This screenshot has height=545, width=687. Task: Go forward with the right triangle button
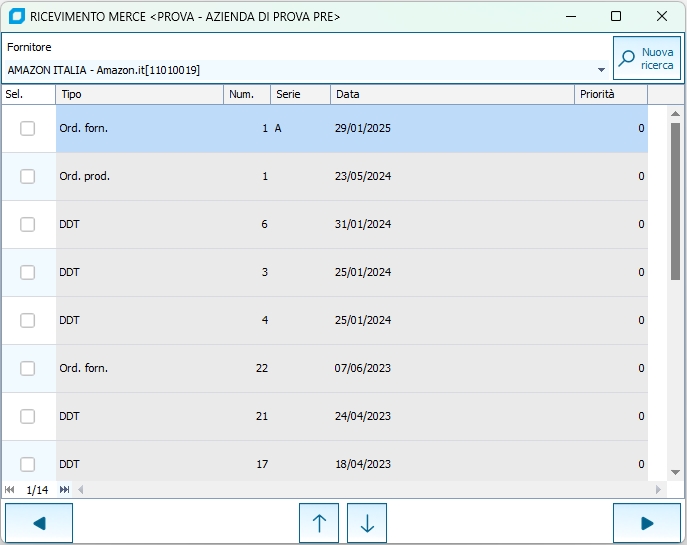646,523
